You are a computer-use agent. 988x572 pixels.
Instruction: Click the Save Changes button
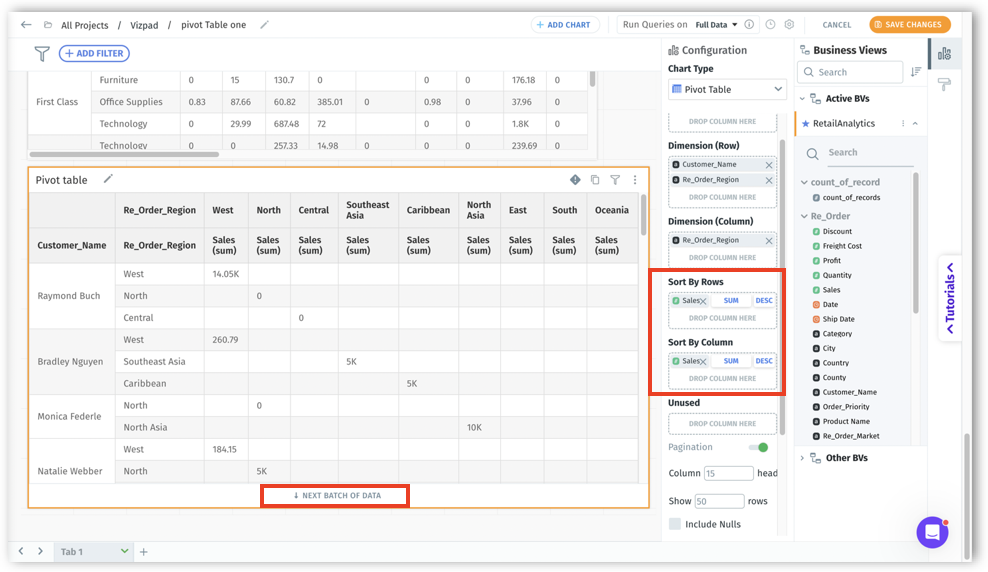click(909, 25)
